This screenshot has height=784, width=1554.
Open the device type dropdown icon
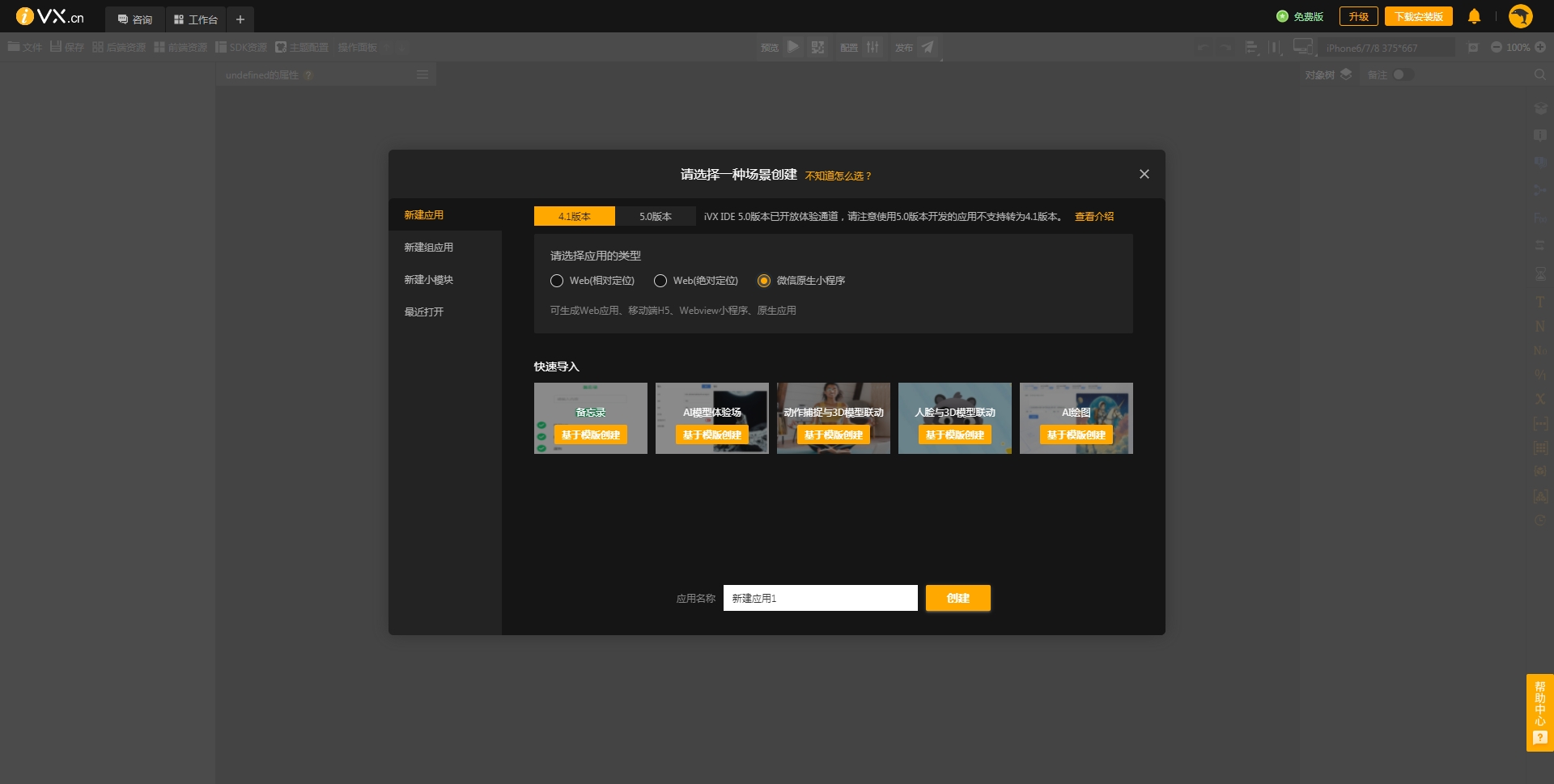point(1303,47)
